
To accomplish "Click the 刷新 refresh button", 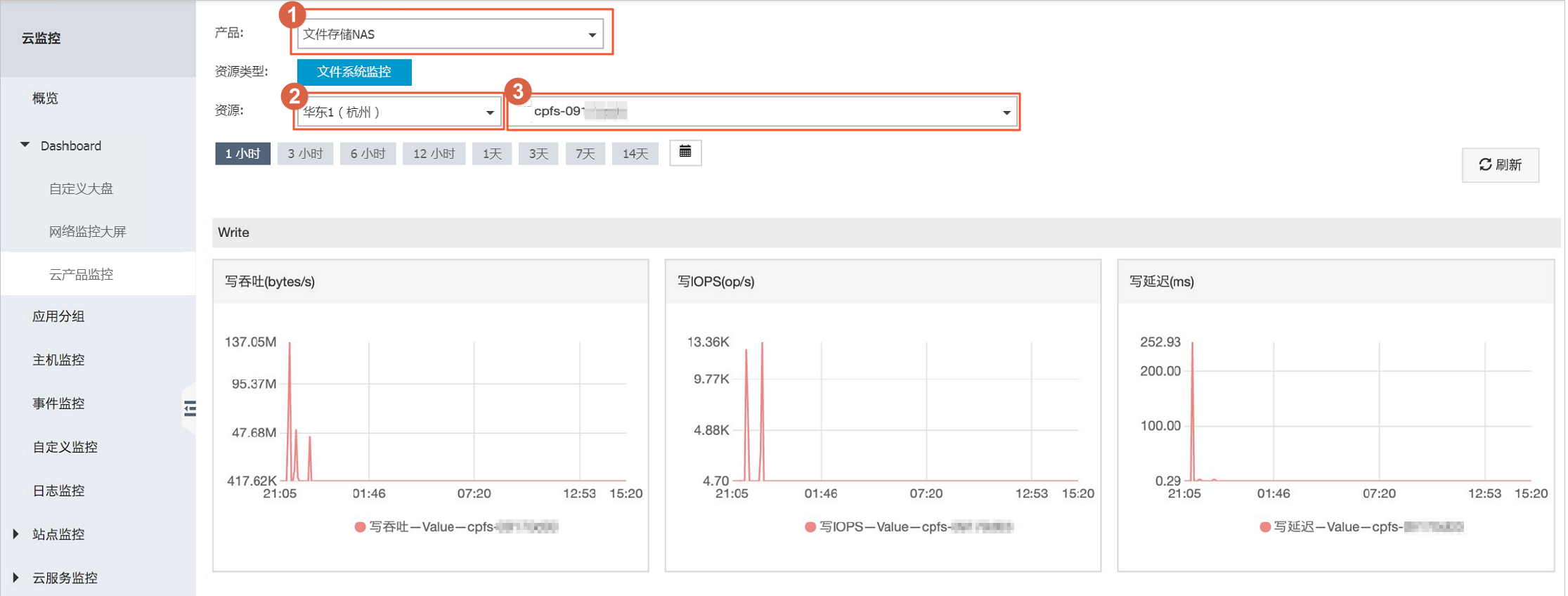I will click(x=1501, y=164).
